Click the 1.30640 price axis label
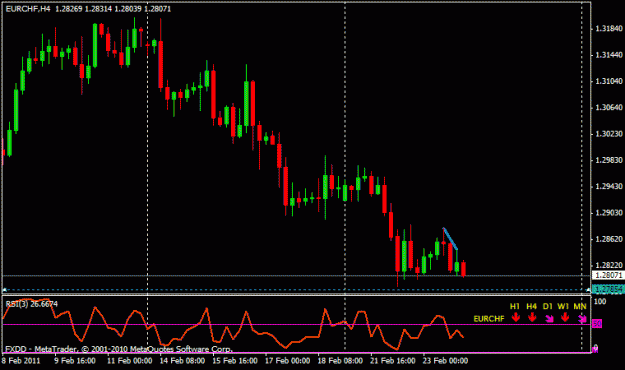625x370 pixels. (609, 108)
